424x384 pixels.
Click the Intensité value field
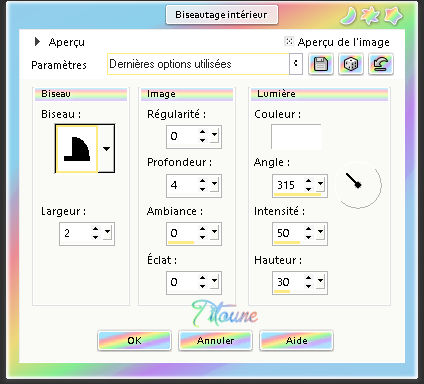(x=289, y=233)
